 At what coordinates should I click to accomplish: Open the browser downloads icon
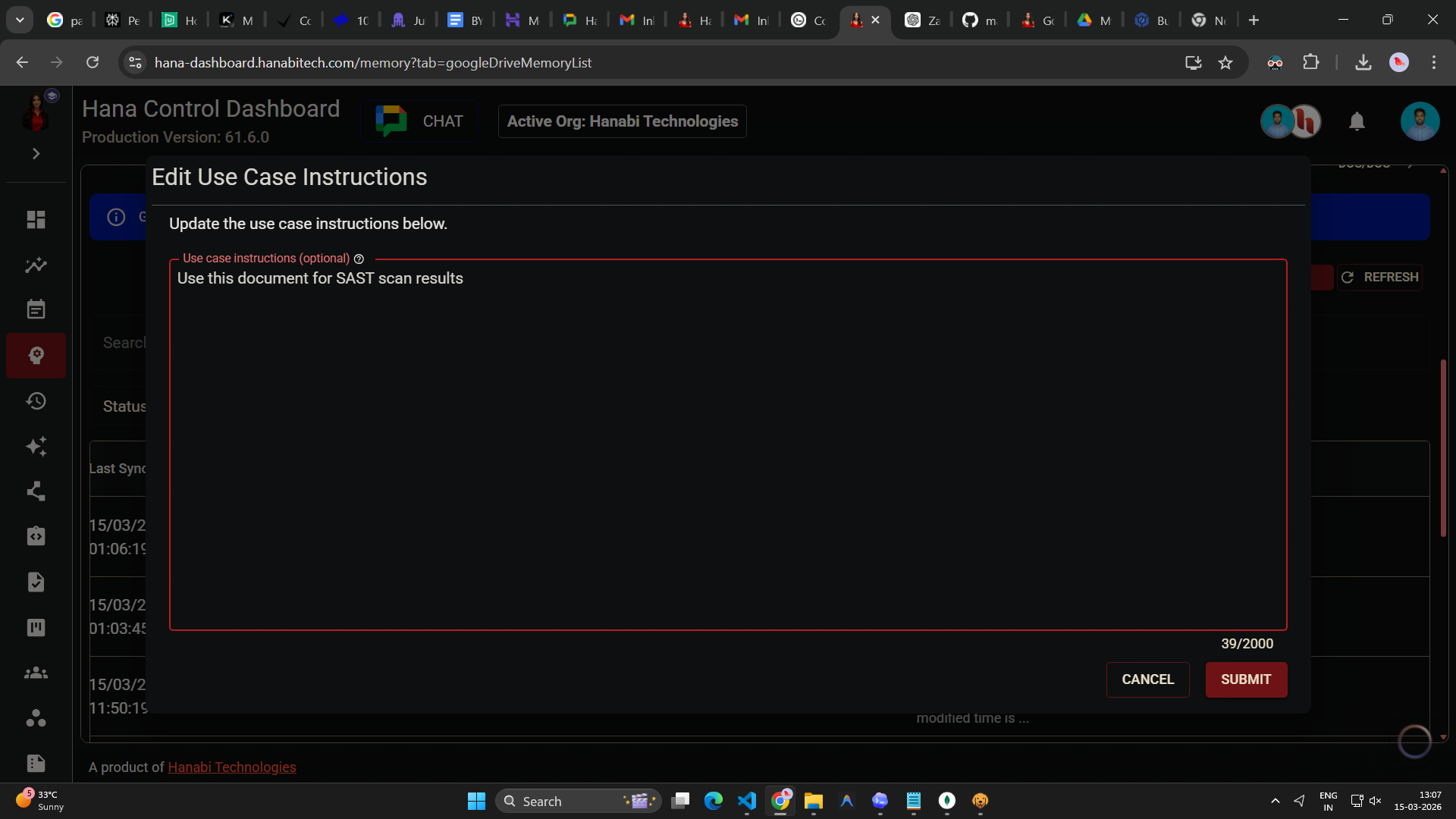[x=1363, y=62]
